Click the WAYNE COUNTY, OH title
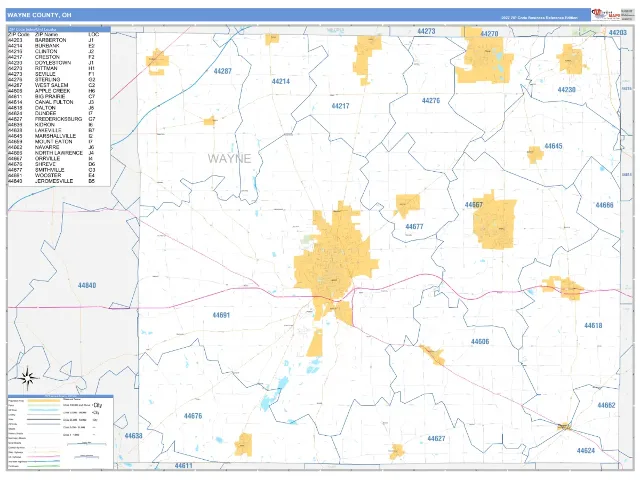640x480 pixels. coord(39,15)
